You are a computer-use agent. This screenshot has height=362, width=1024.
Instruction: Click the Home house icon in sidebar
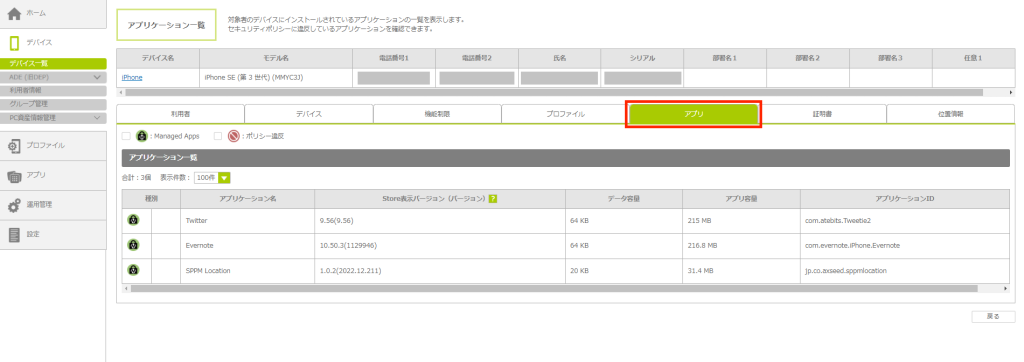(14, 14)
